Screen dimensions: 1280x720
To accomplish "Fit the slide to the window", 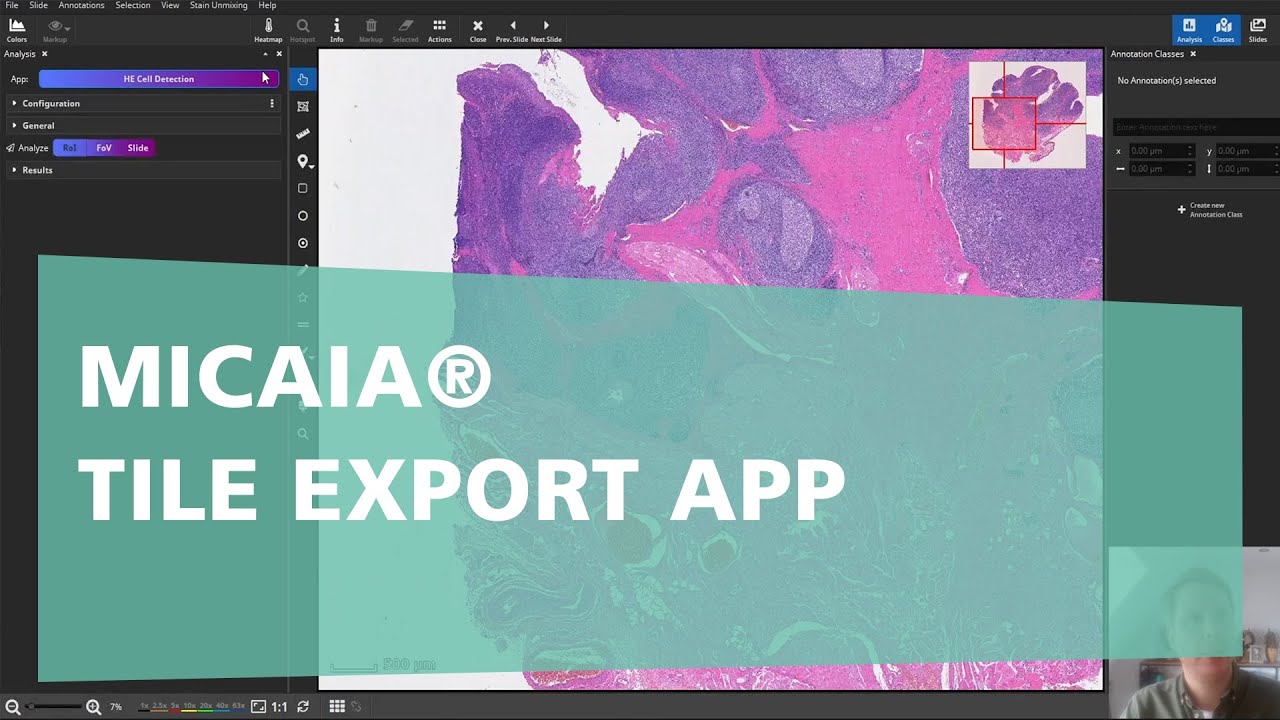I will click(x=258, y=707).
